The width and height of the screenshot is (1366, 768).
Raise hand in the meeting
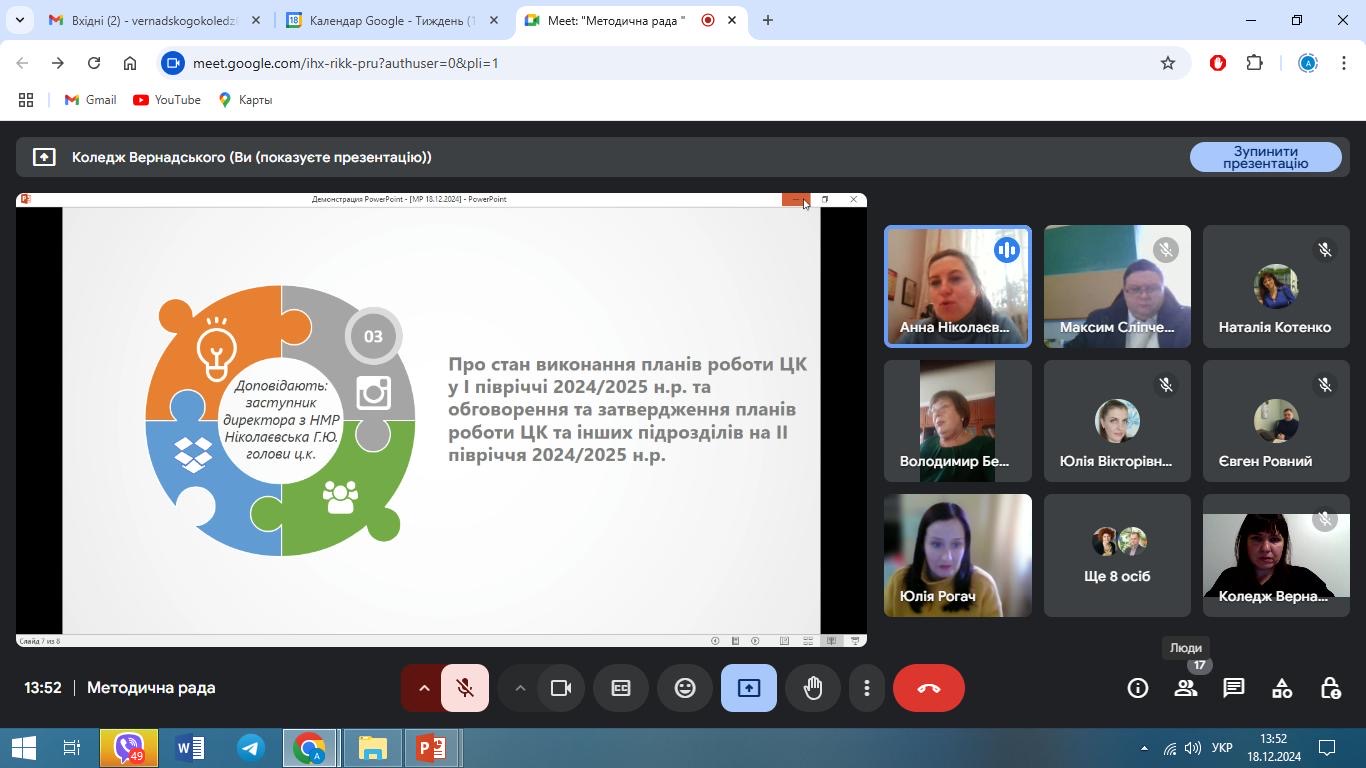coord(813,688)
